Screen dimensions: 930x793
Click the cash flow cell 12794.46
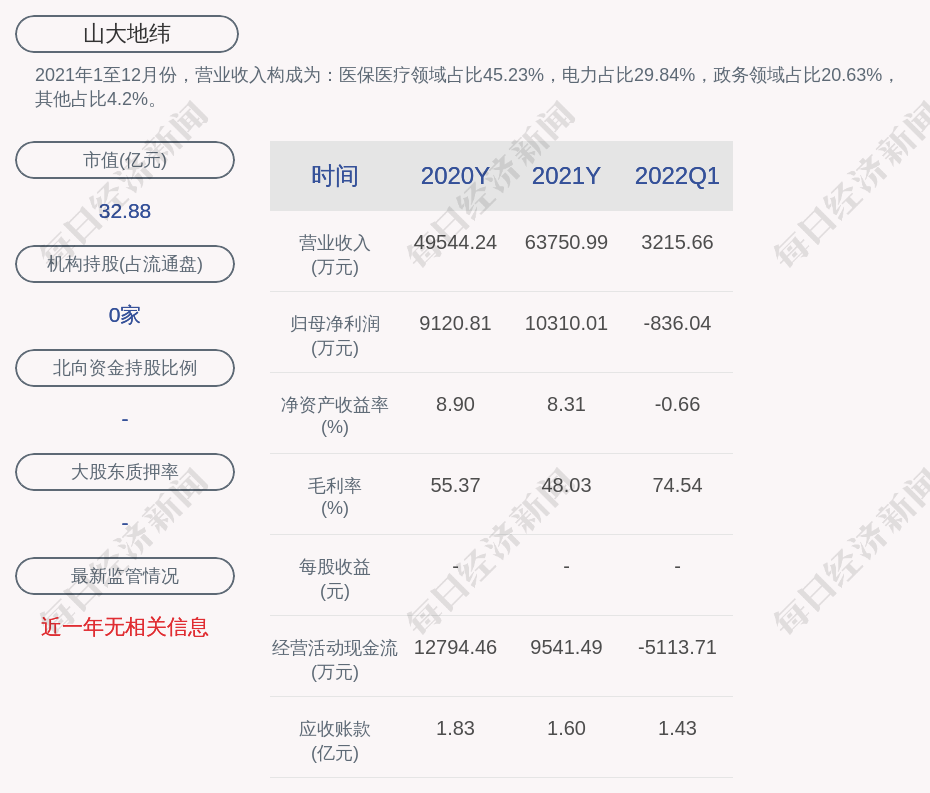point(455,647)
